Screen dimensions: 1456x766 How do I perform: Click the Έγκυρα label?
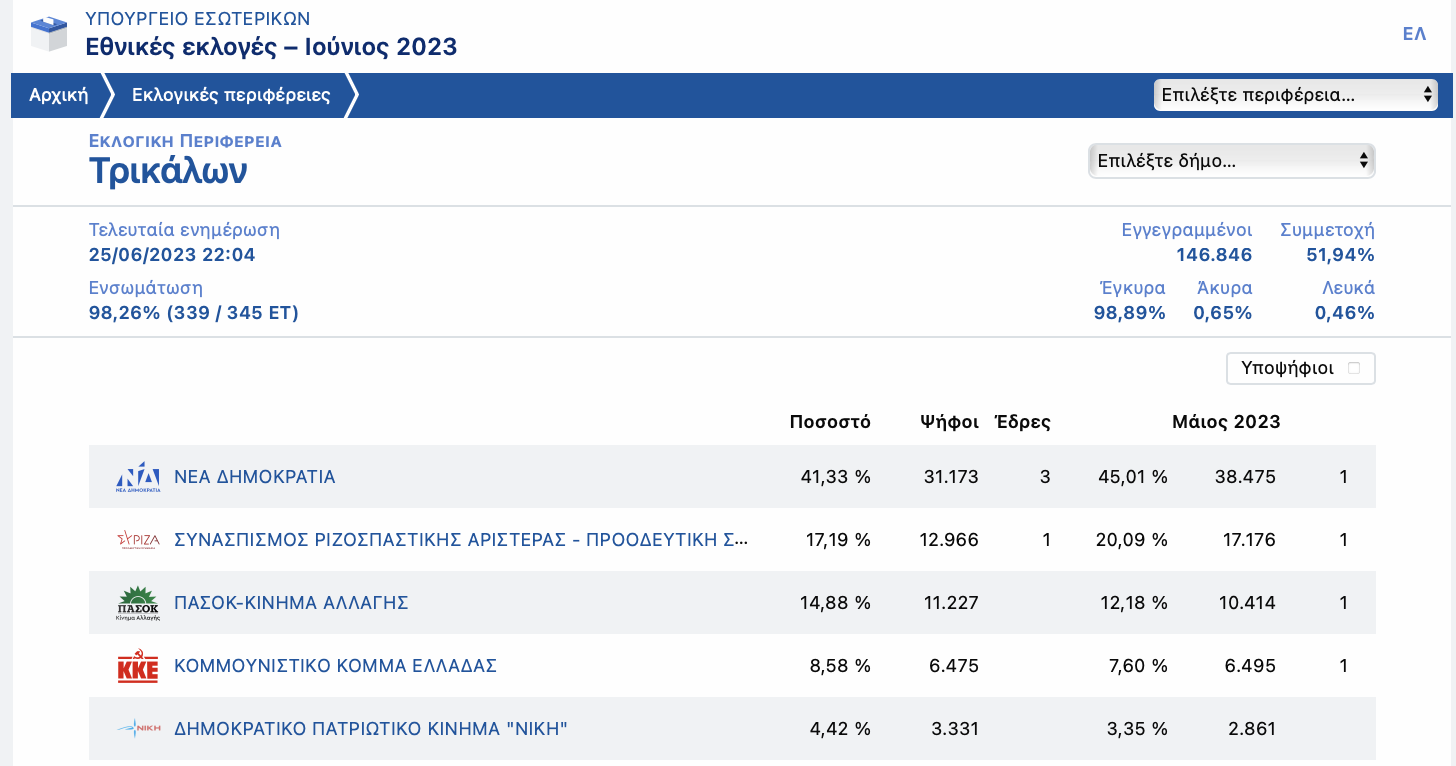click(x=1132, y=288)
